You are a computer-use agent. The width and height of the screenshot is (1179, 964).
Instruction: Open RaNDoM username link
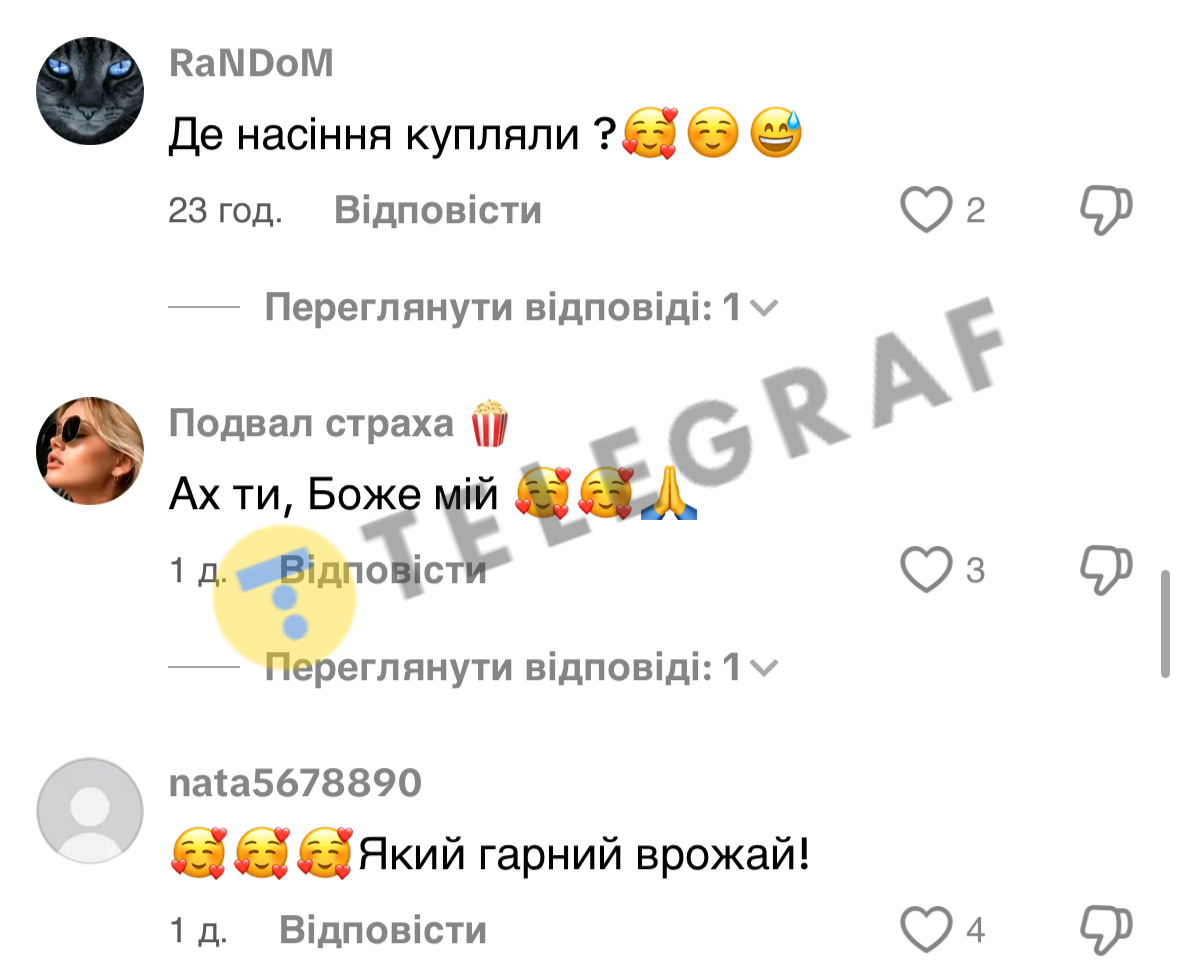(251, 63)
